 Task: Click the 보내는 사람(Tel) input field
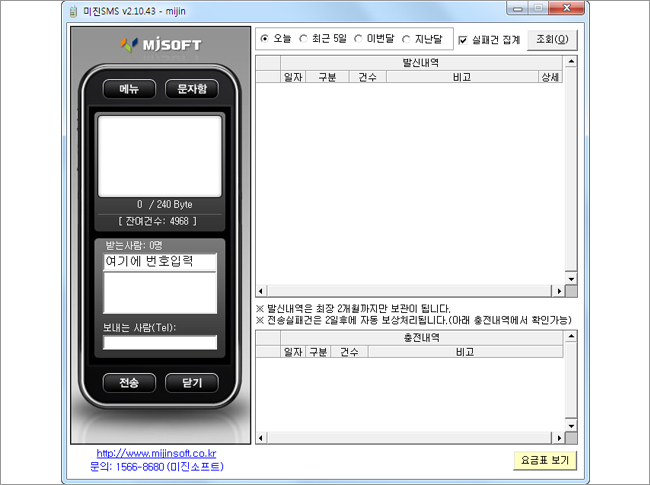point(160,342)
